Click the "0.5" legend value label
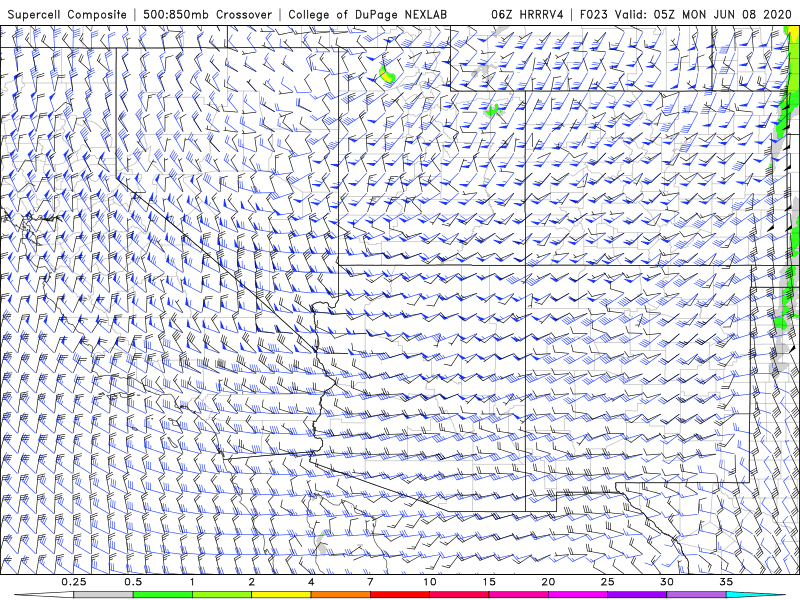Image resolution: width=800 pixels, height=600 pixels. (133, 582)
